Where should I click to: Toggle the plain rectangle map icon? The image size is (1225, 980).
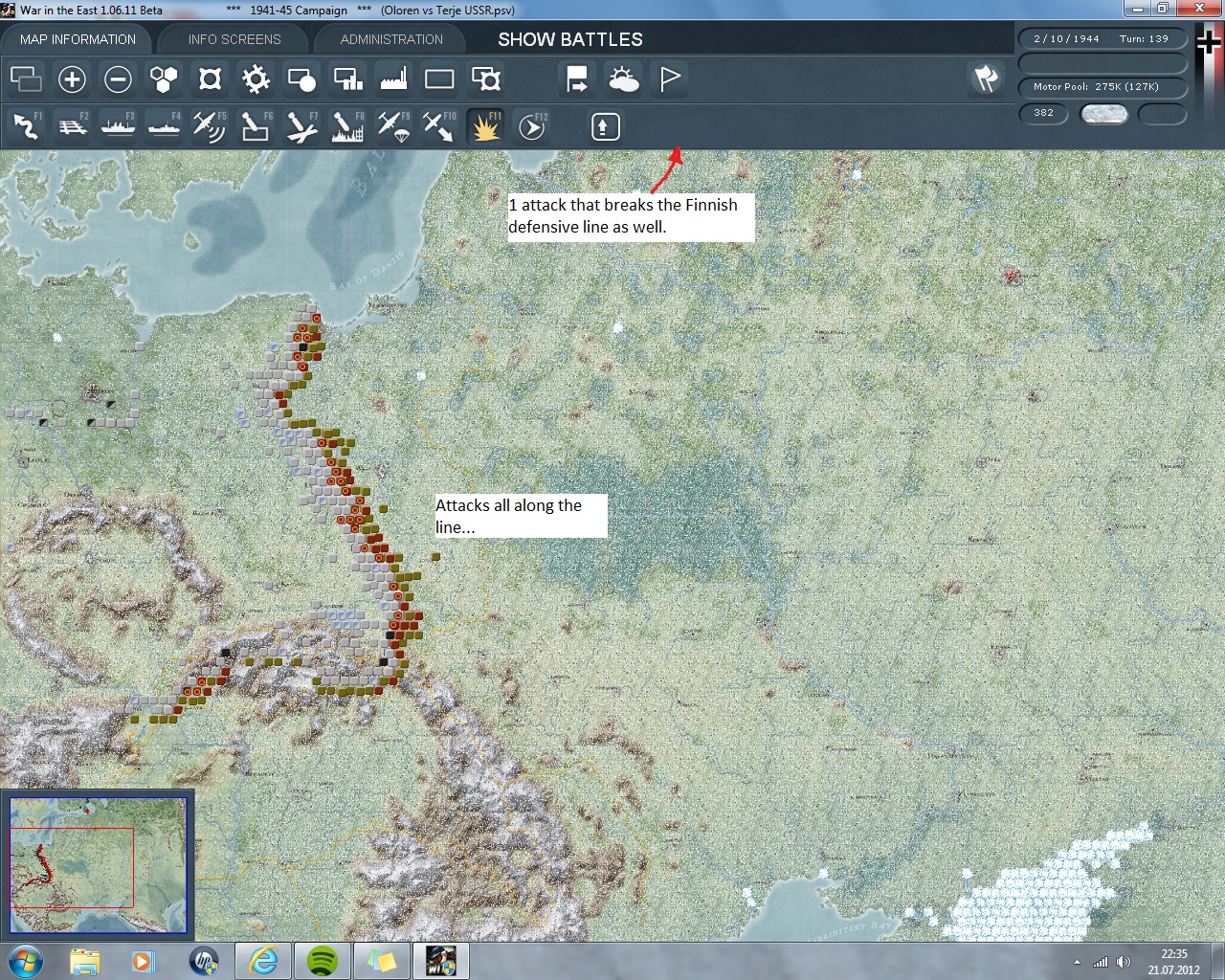click(x=439, y=78)
